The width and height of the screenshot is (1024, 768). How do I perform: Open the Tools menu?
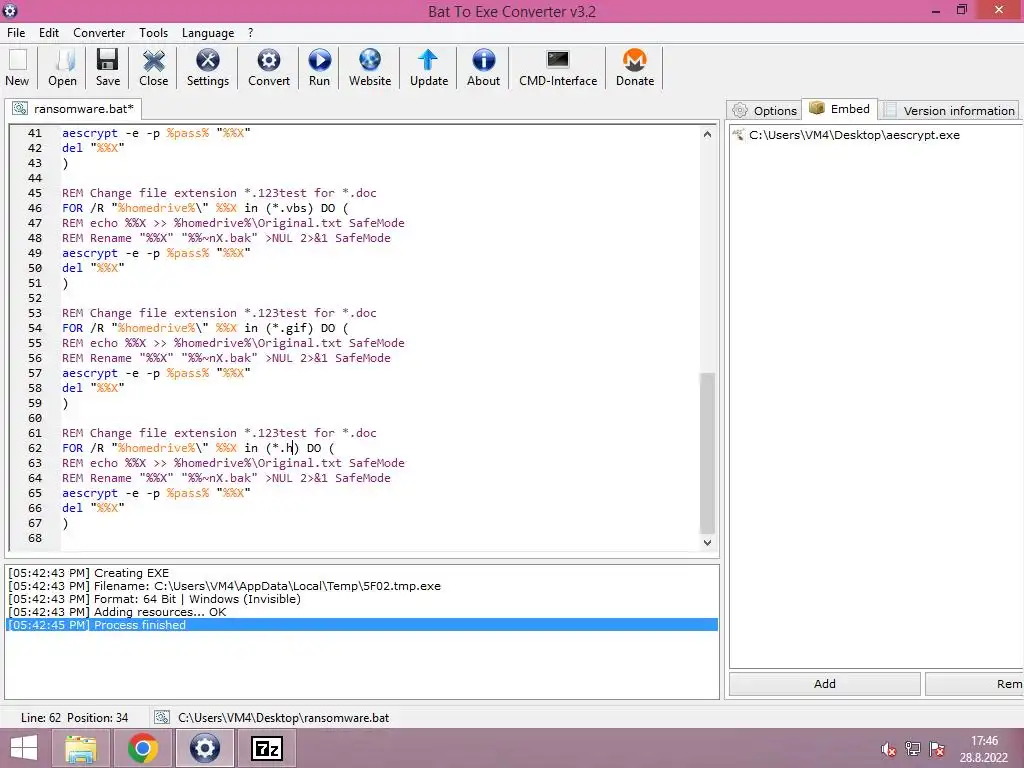[153, 33]
